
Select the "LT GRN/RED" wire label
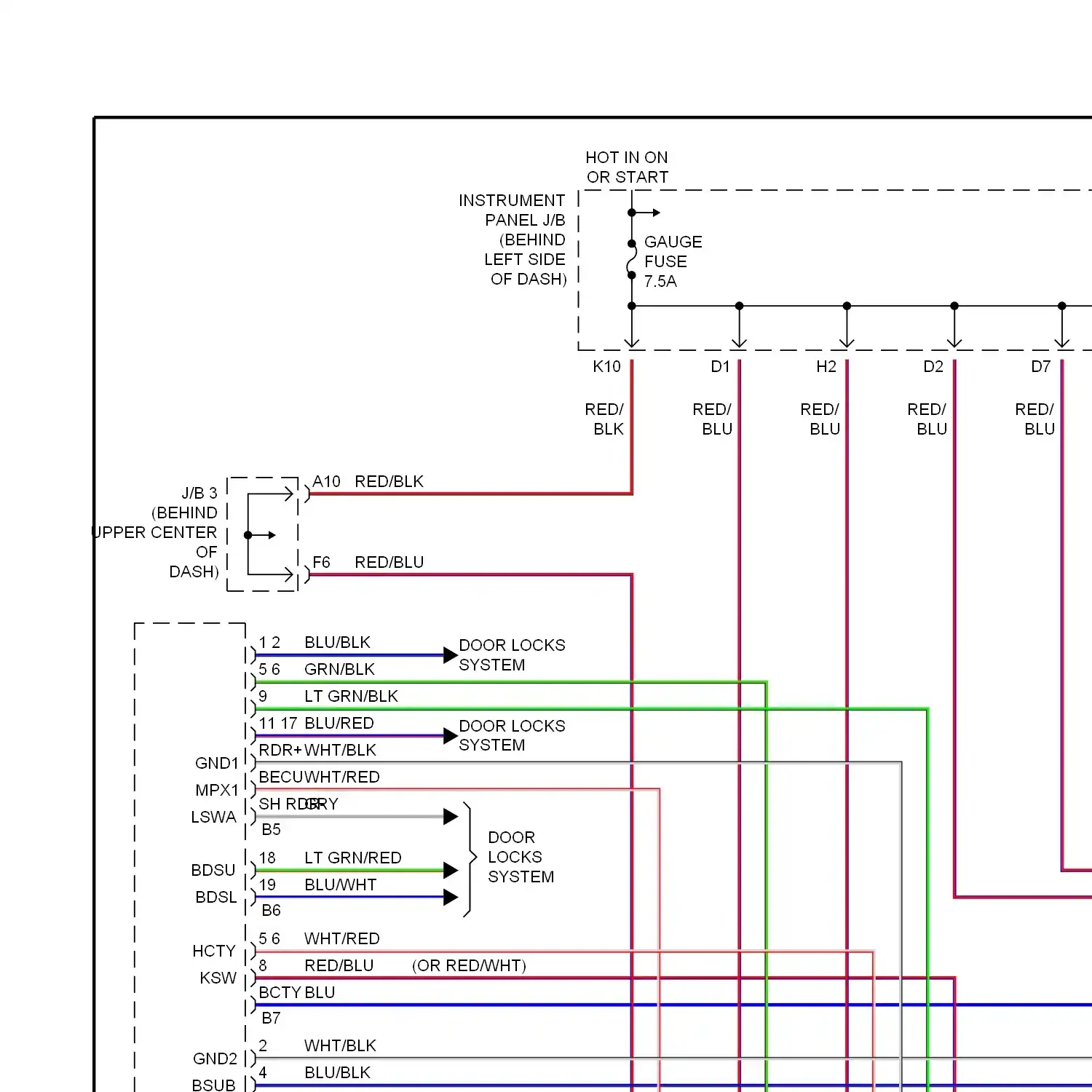coord(353,858)
